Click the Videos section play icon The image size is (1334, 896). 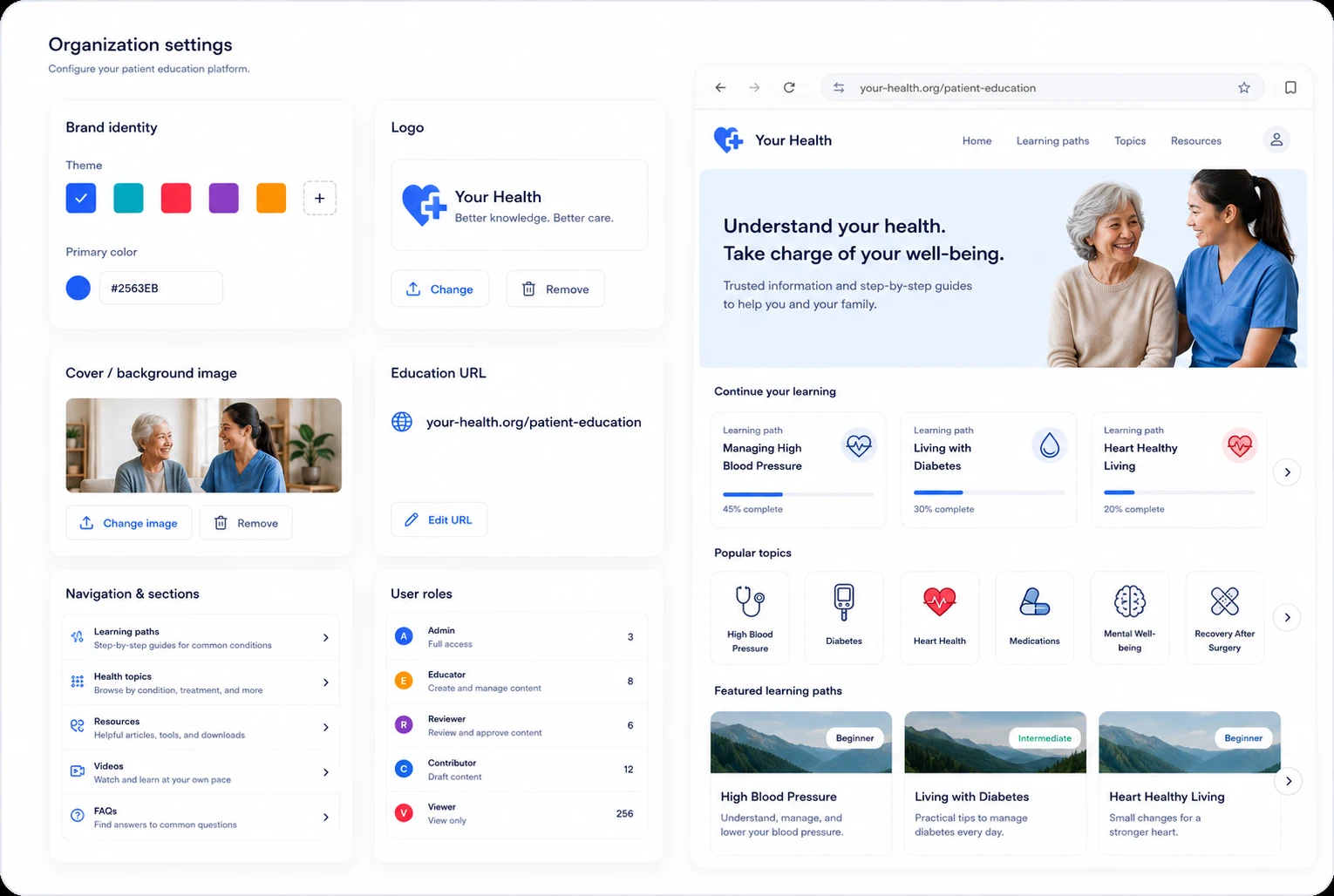[x=78, y=771]
